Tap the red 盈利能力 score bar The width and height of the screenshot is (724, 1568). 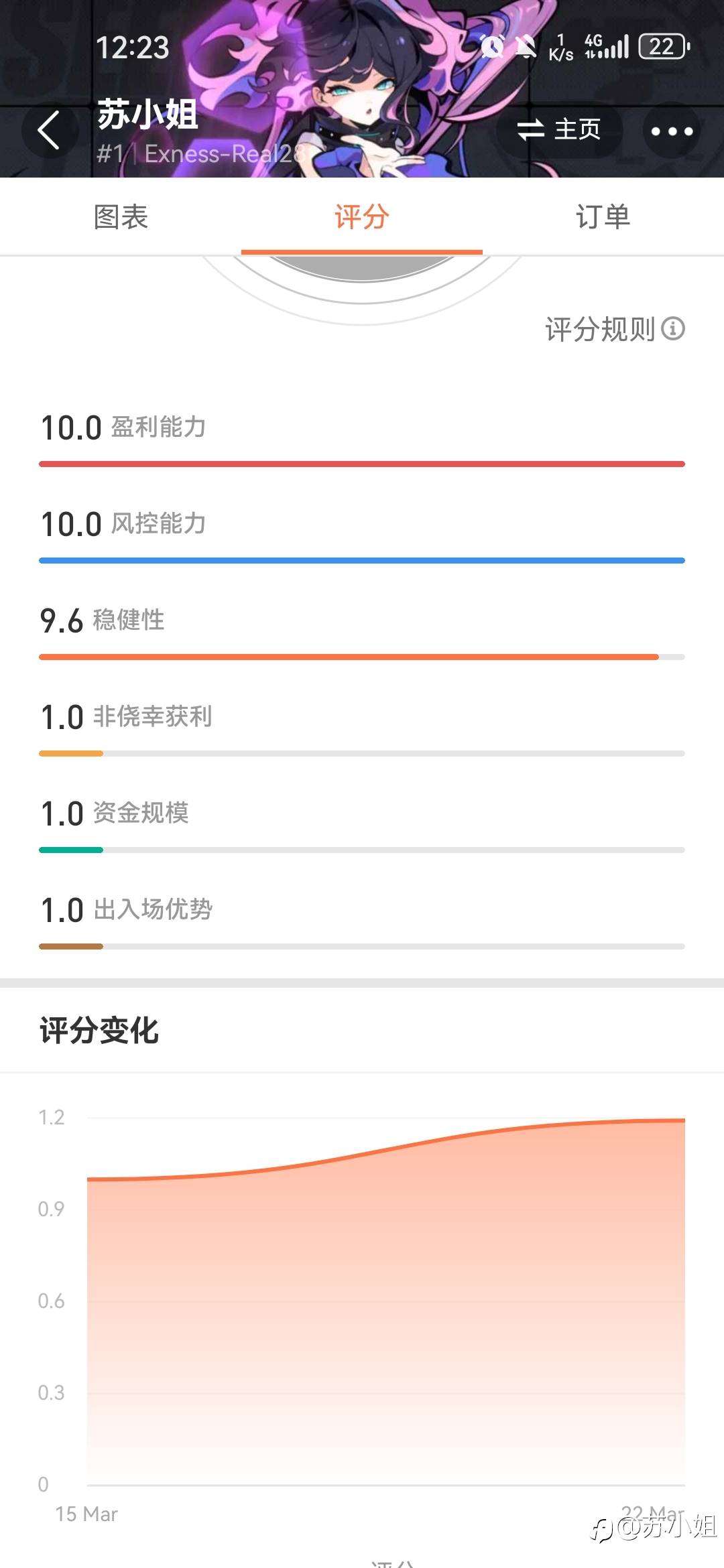pyautogui.click(x=362, y=464)
